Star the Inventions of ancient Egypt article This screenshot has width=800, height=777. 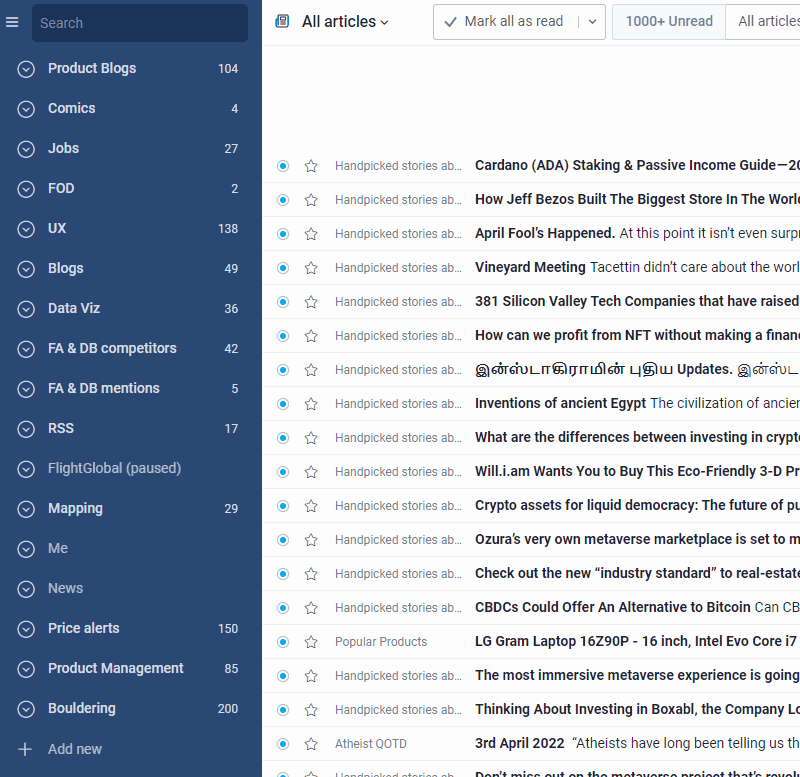point(311,403)
